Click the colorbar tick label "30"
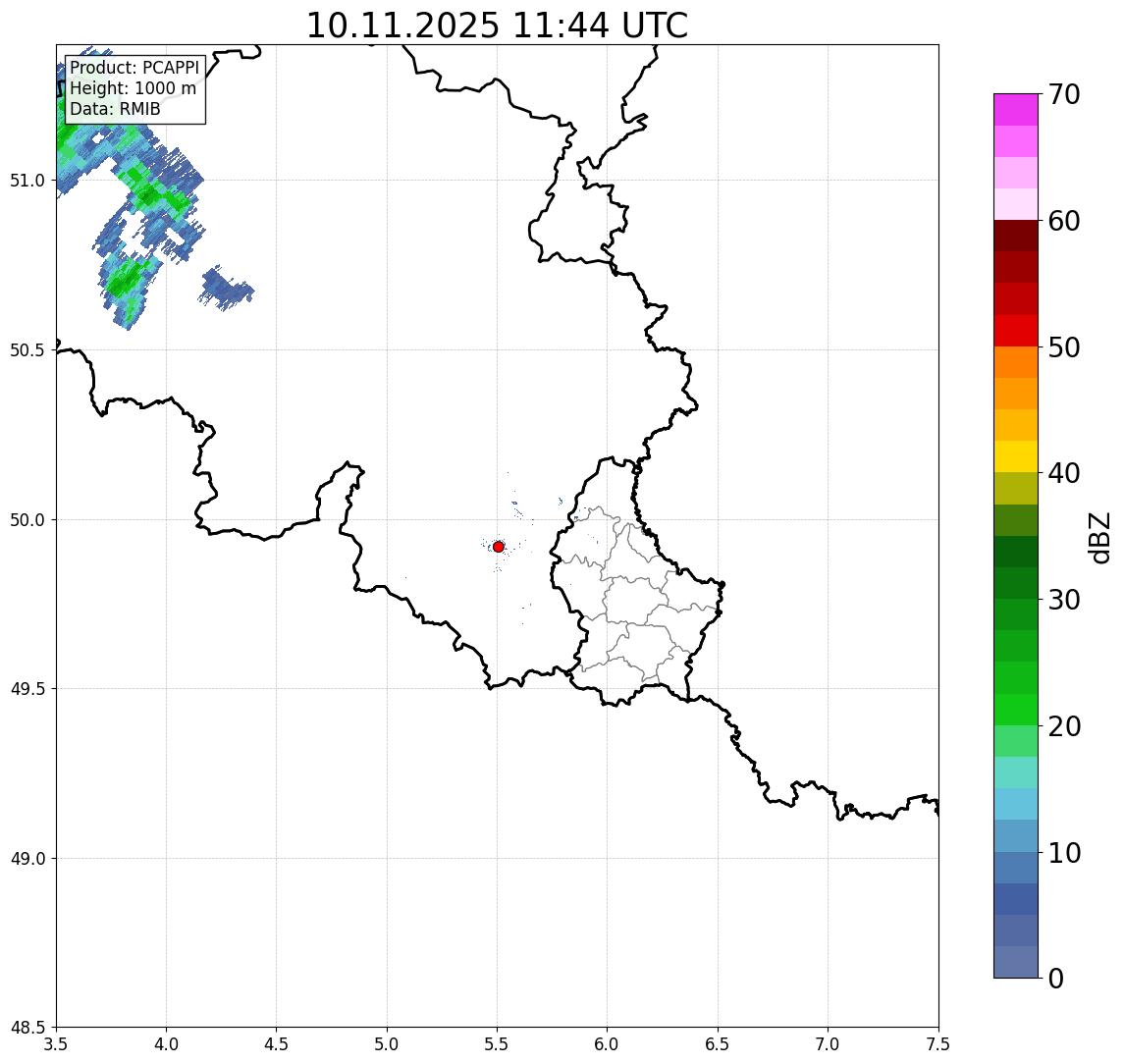 coord(1064,600)
